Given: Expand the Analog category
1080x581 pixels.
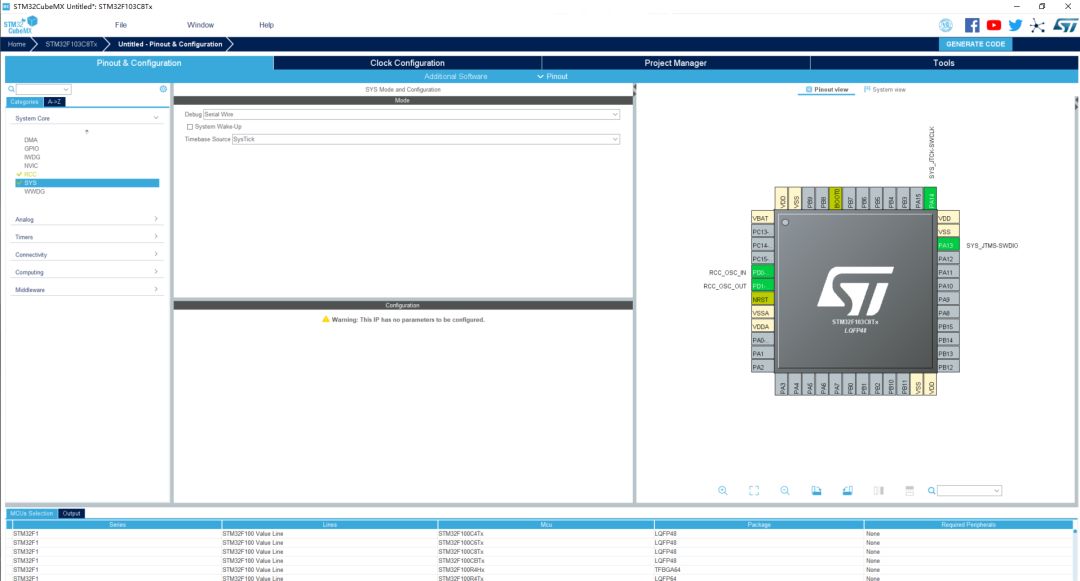Looking at the screenshot, I should [x=156, y=219].
